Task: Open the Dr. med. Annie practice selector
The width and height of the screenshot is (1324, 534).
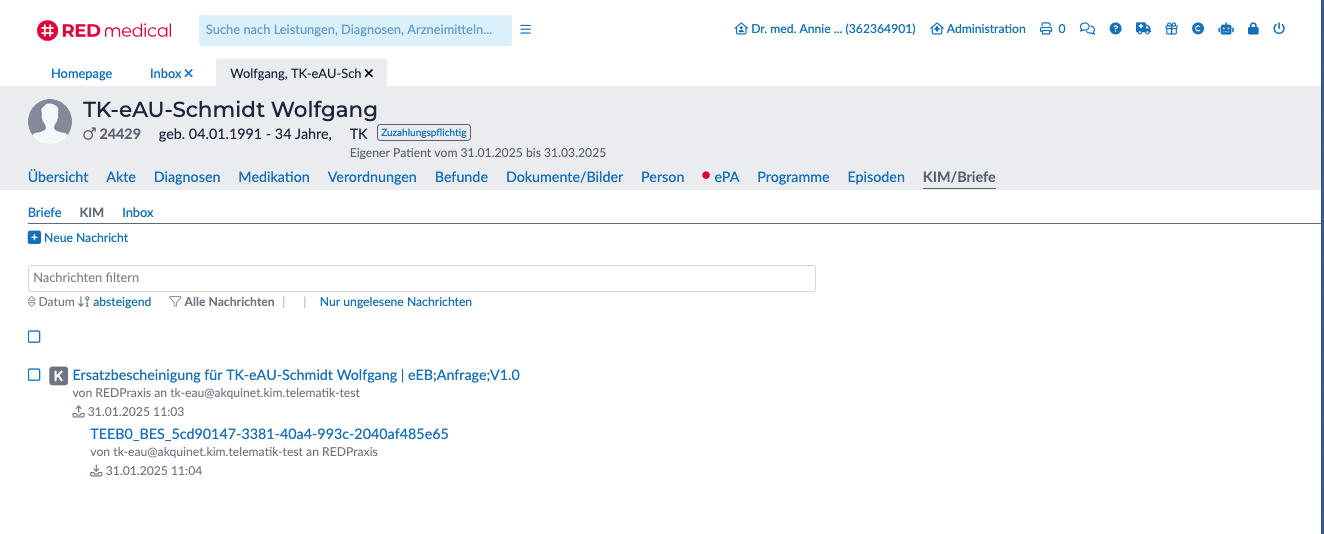Action: [x=825, y=29]
